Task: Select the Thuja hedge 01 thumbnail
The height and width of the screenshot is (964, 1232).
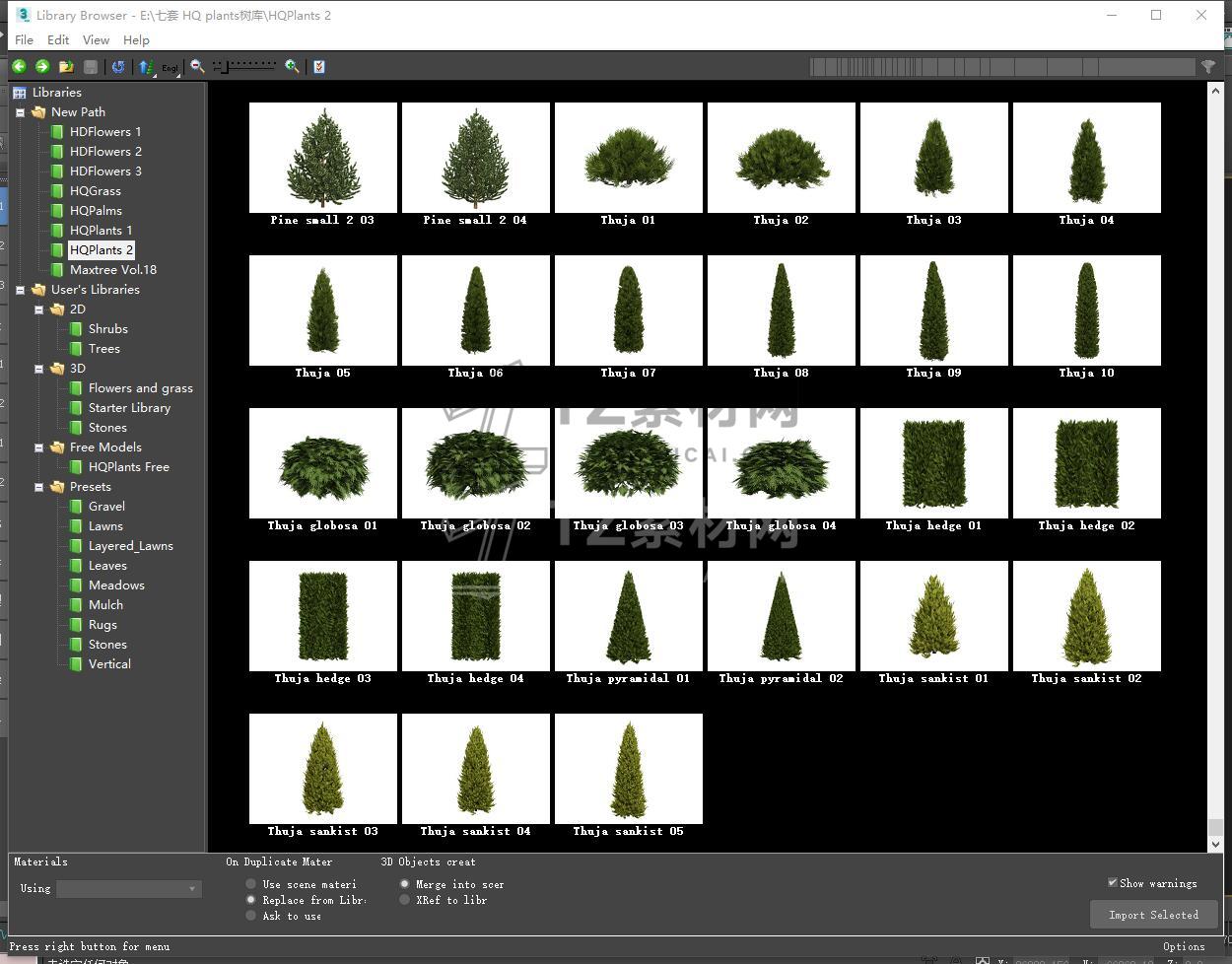Action: click(x=933, y=464)
